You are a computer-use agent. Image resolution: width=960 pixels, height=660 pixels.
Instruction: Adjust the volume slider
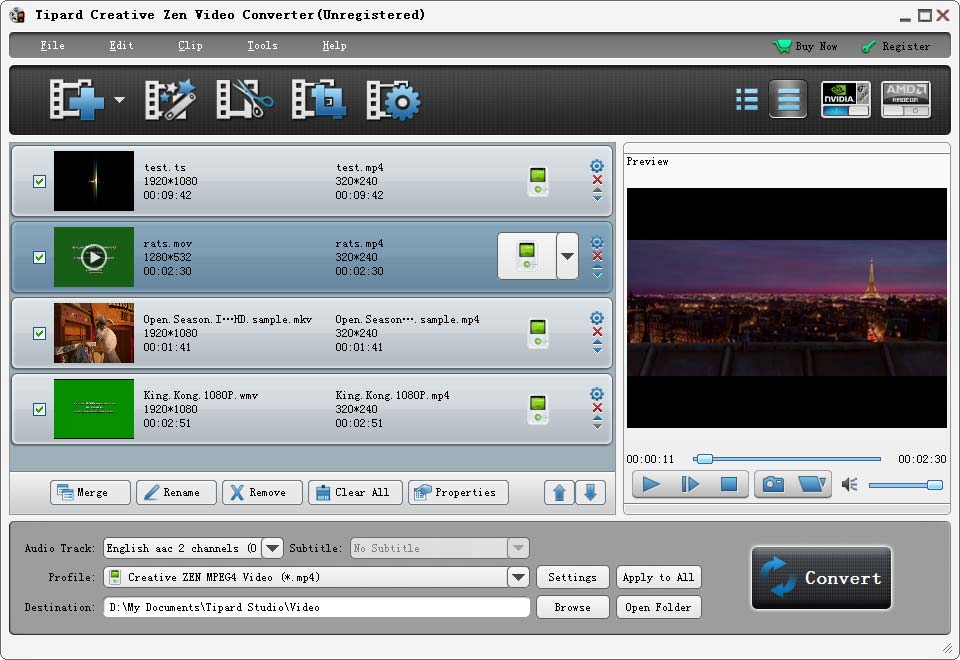pos(906,485)
